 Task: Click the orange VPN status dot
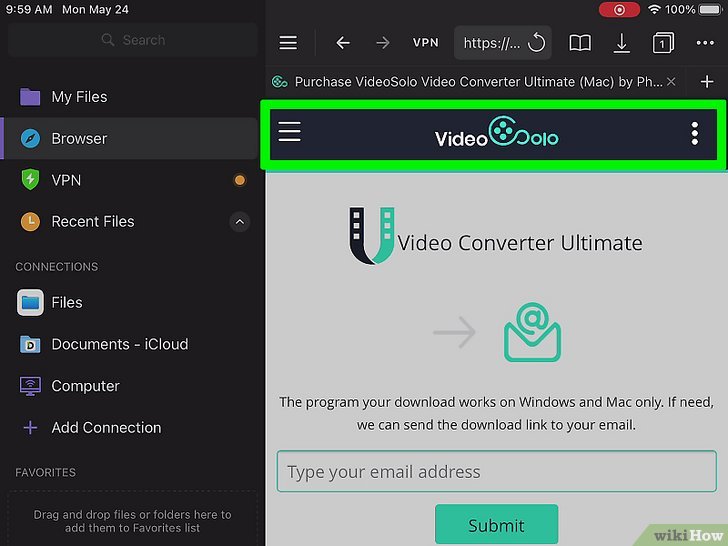coord(240,180)
